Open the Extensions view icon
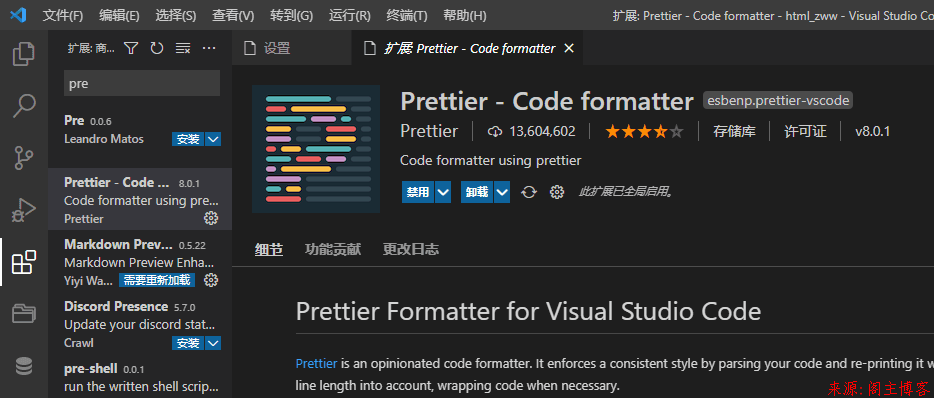Screen dimensions: 934x398 click(x=24, y=262)
